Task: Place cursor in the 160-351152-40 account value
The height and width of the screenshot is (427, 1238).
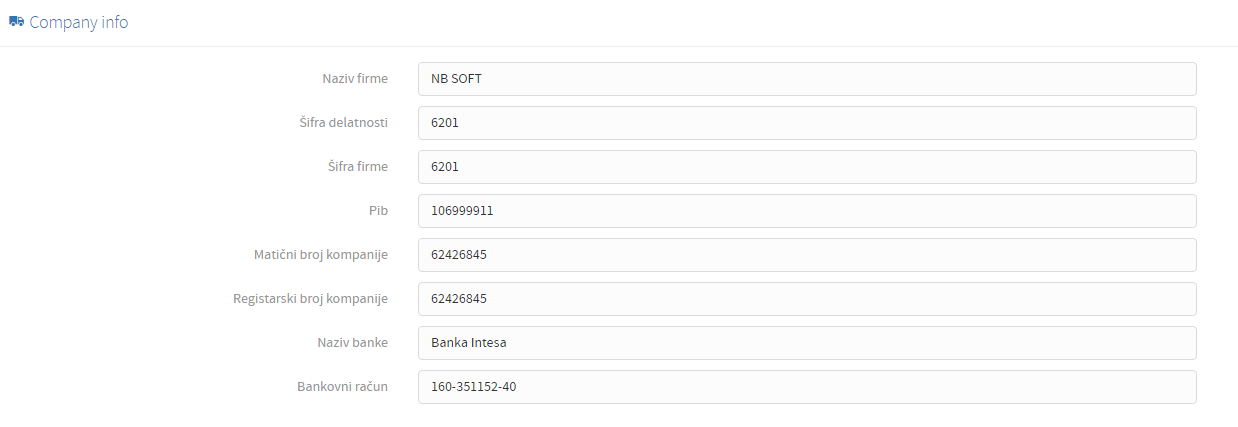Action: tap(474, 387)
